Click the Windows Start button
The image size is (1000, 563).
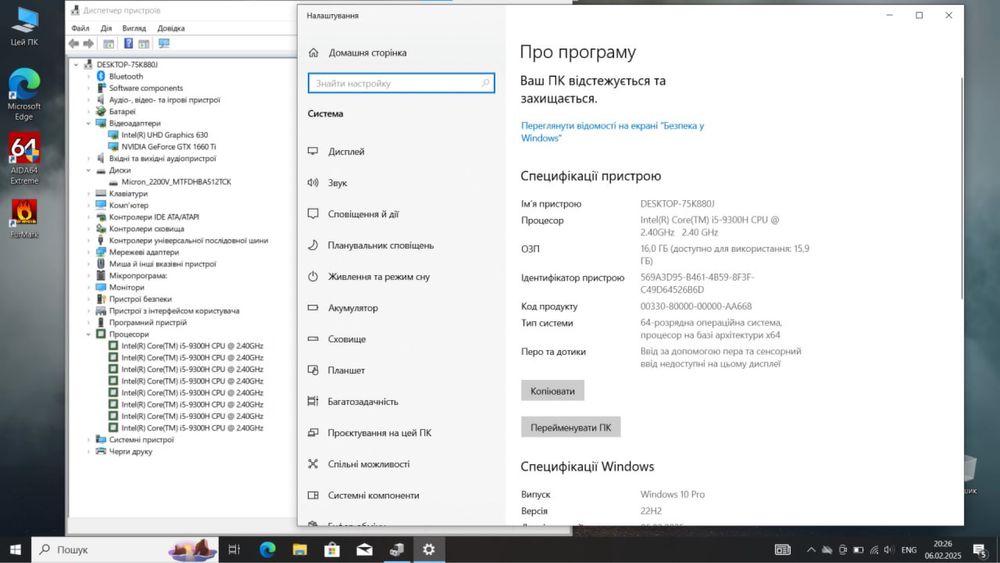15,549
